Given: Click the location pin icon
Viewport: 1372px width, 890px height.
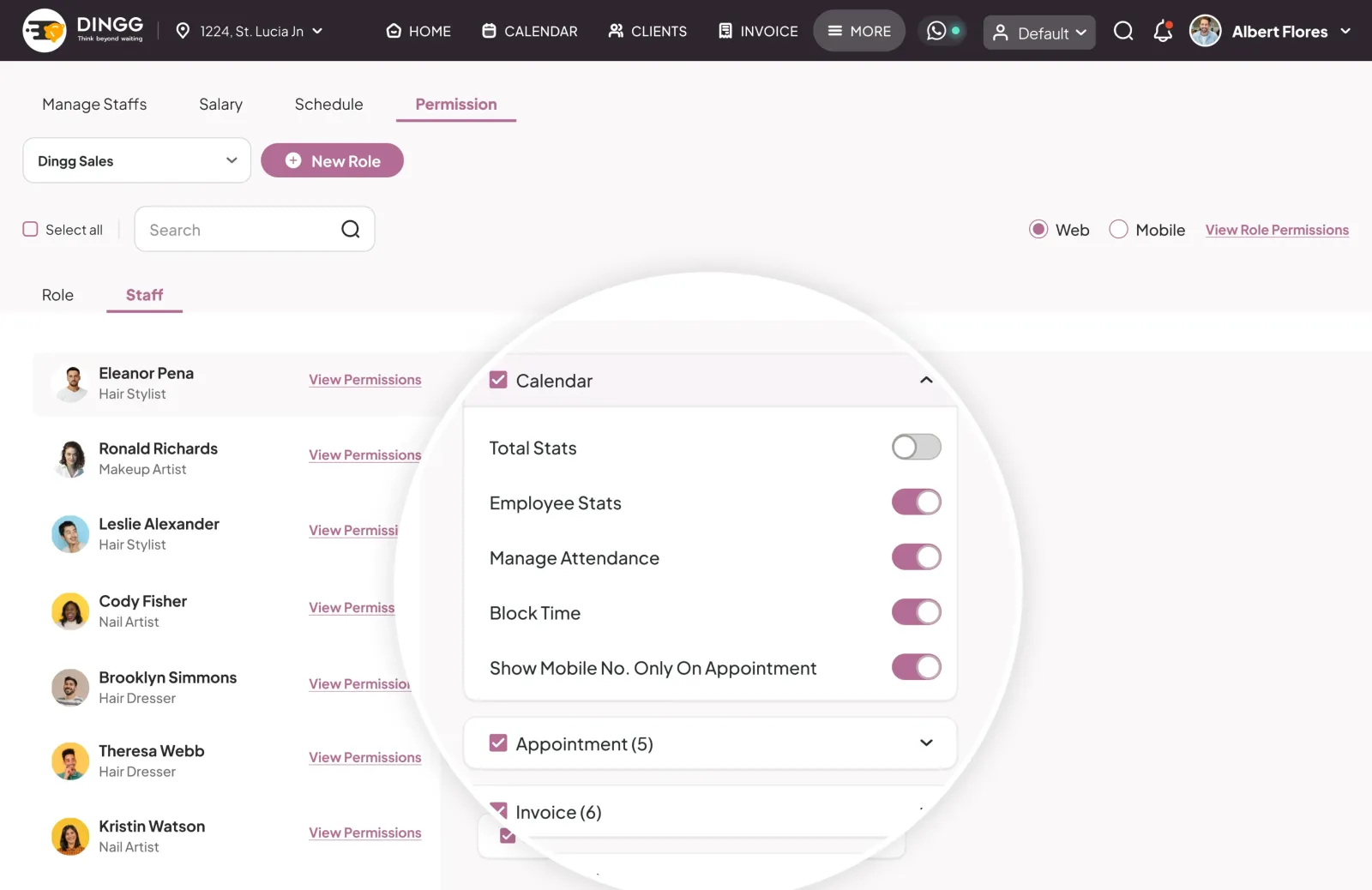Looking at the screenshot, I should pos(183,31).
